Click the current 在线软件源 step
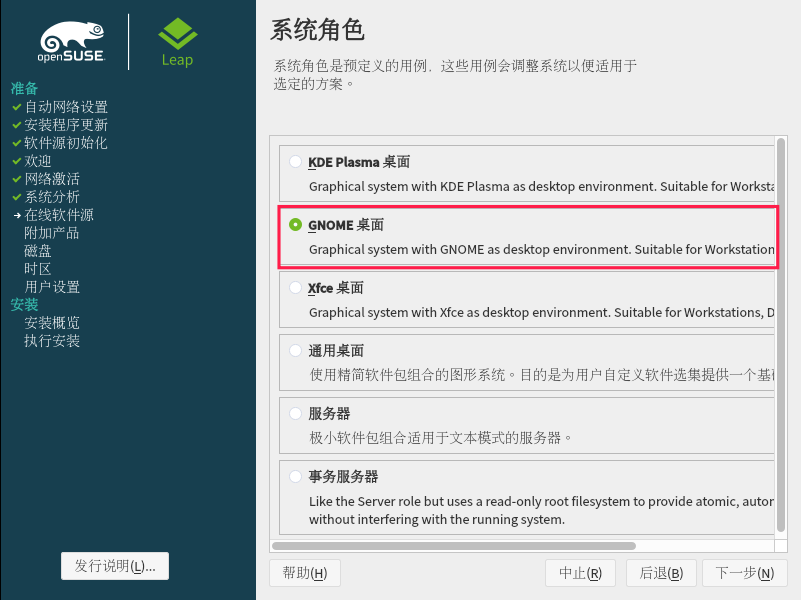The width and height of the screenshot is (801, 600). (59, 214)
